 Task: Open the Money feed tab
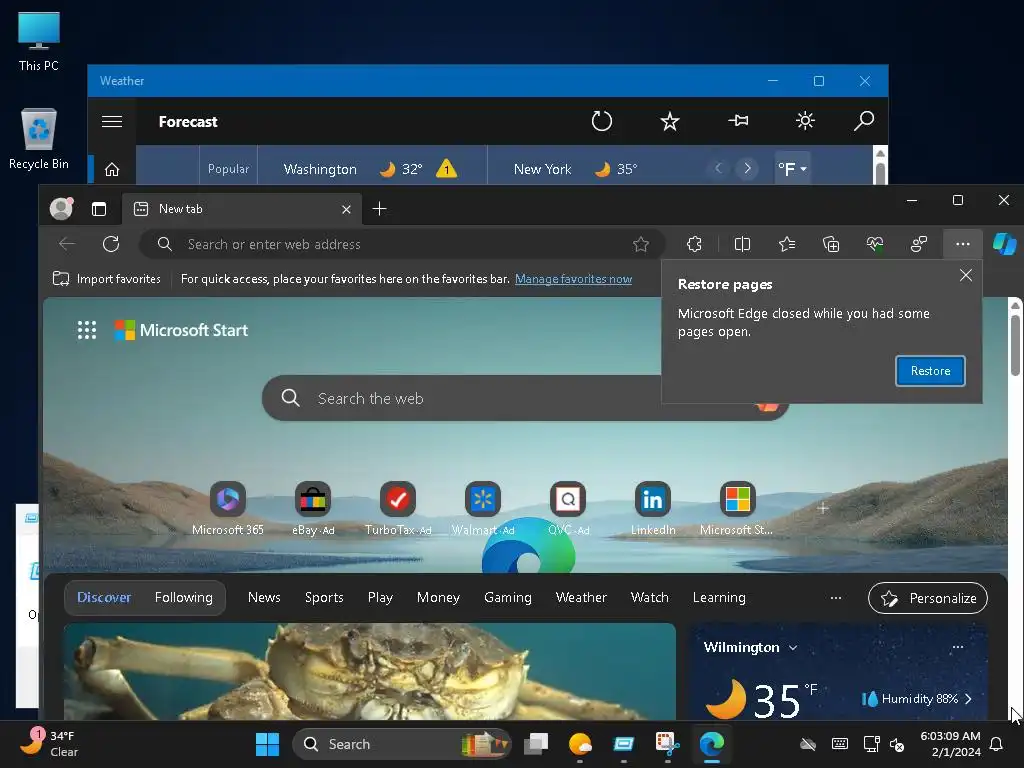point(438,598)
